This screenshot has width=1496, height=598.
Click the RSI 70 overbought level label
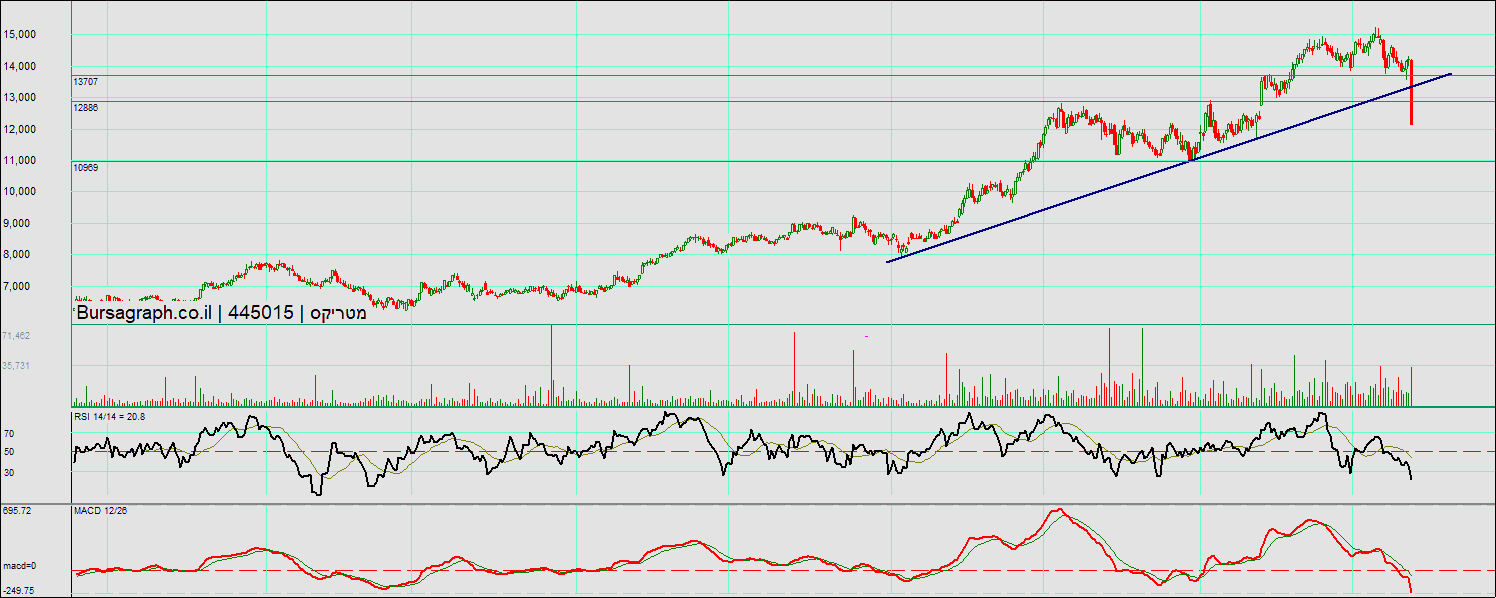tap(8, 434)
